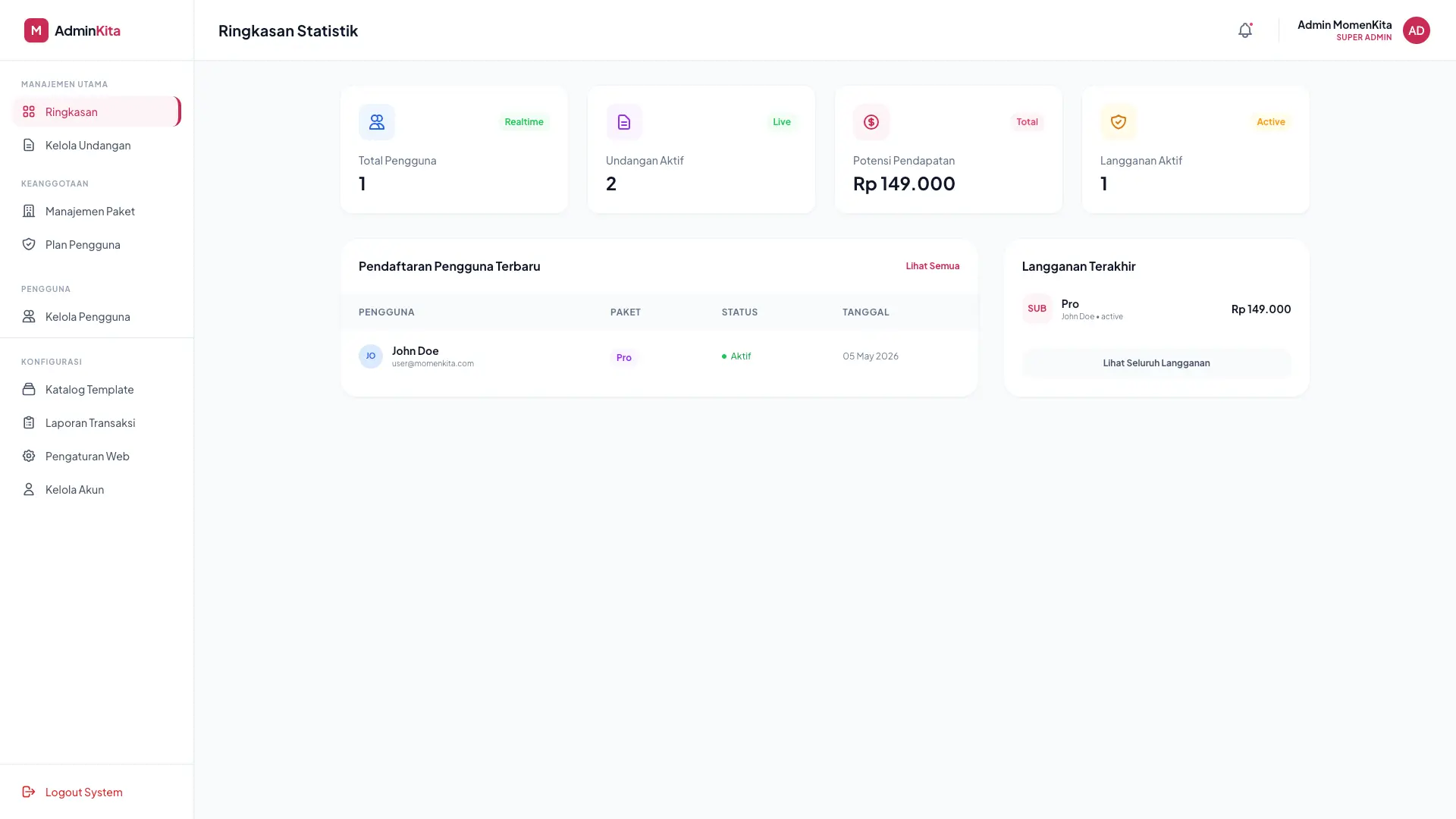Click the STATUS column header
The width and height of the screenshot is (1456, 819).
pos(739,312)
